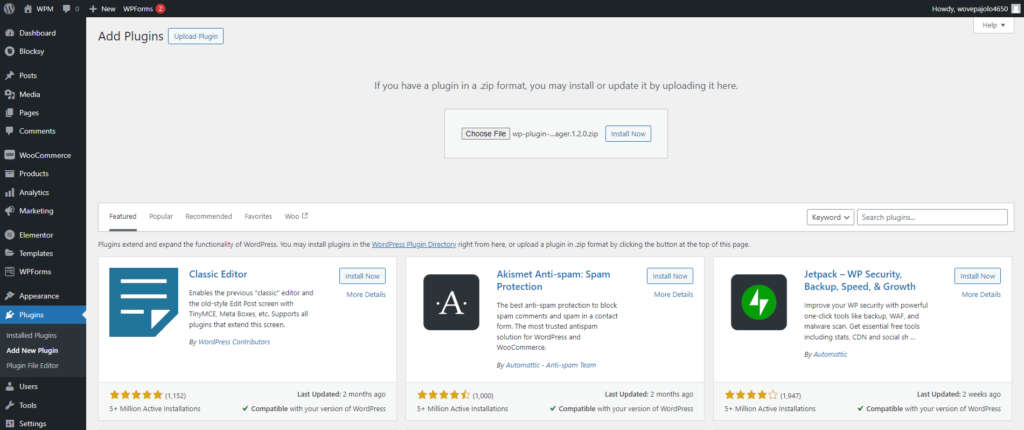Click the Tools wrench icon in sidebar
Screen dimensions: 1024x430
pyautogui.click(x=9, y=405)
